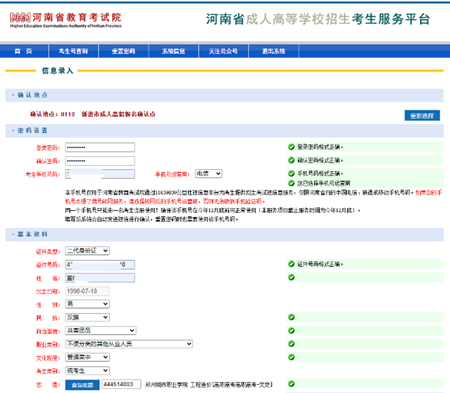
Task: Open the 考生号查询 menu item
Action: [73, 51]
